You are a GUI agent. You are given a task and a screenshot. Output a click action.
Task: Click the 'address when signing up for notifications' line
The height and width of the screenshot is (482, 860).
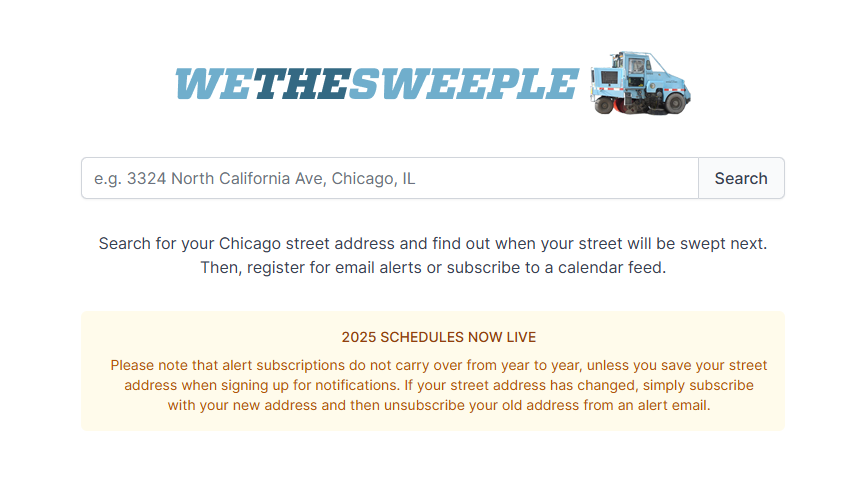pos(439,385)
